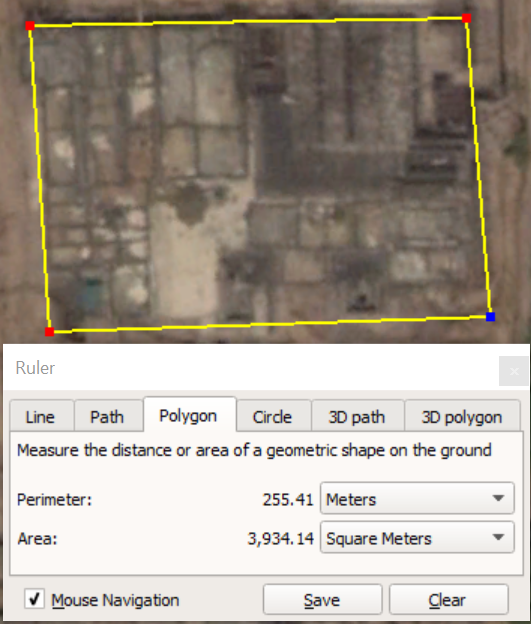Click the area value 3,934.14
Screen dimensions: 531x624
point(281,539)
